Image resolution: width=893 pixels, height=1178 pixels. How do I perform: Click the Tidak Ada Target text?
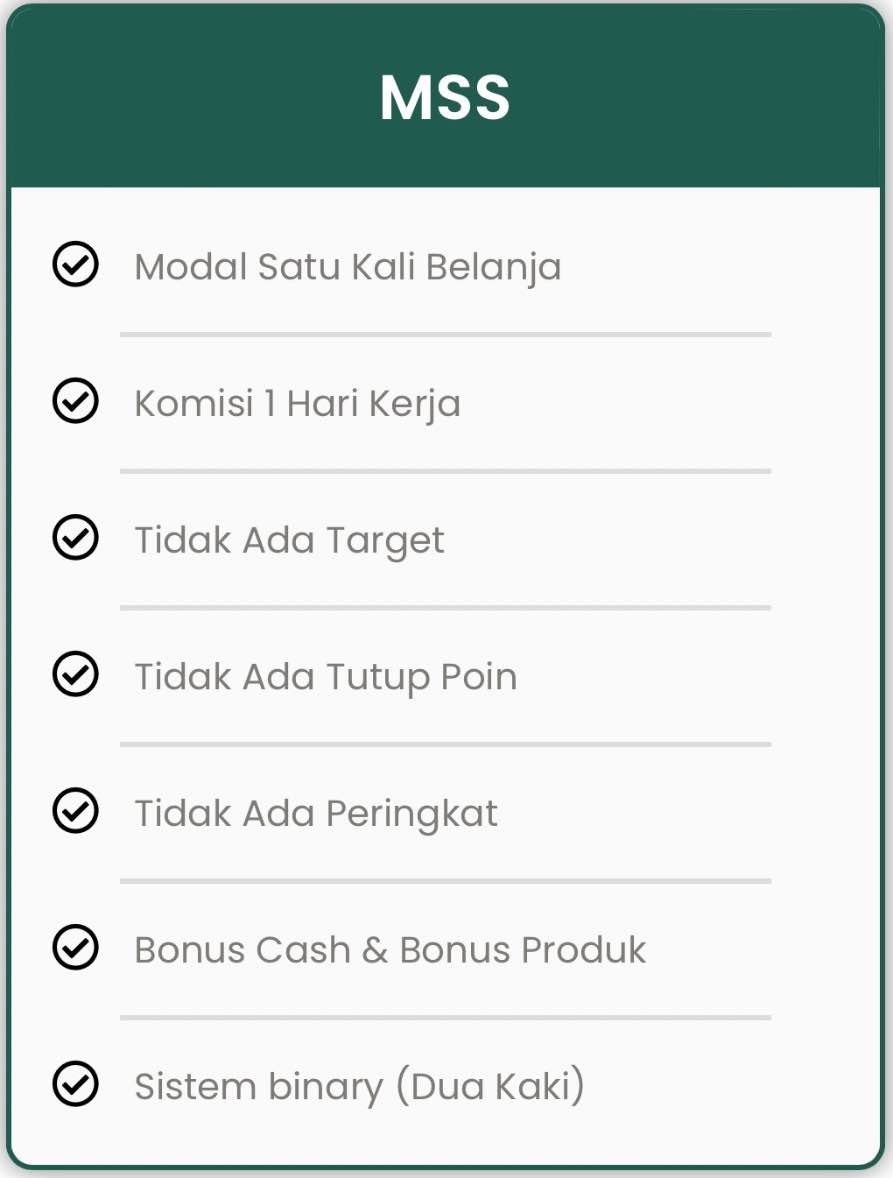pos(289,541)
